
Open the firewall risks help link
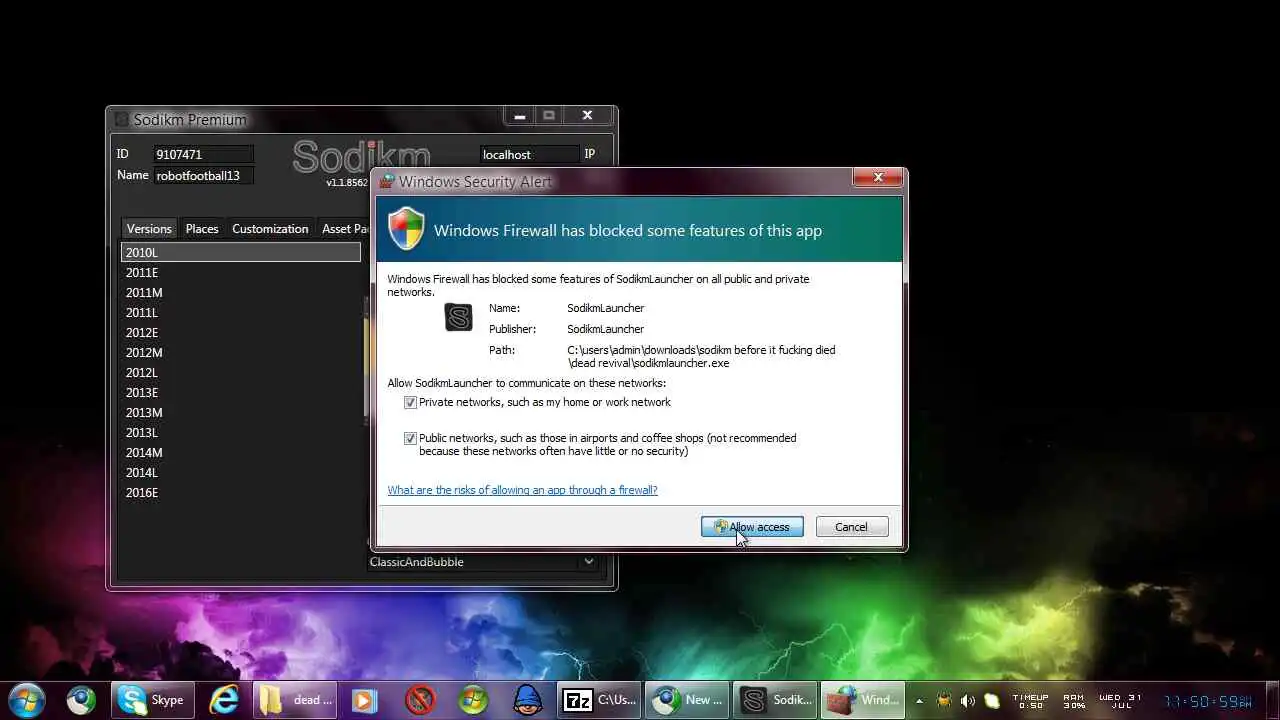tap(522, 490)
